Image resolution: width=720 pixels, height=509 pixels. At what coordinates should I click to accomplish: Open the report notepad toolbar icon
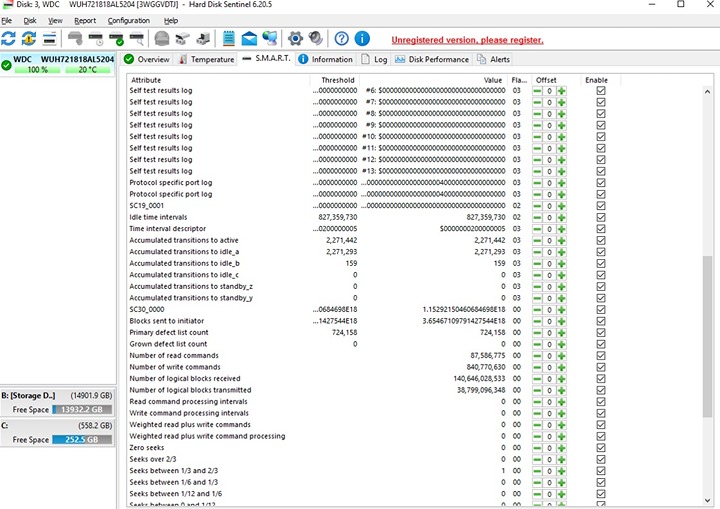[x=228, y=39]
